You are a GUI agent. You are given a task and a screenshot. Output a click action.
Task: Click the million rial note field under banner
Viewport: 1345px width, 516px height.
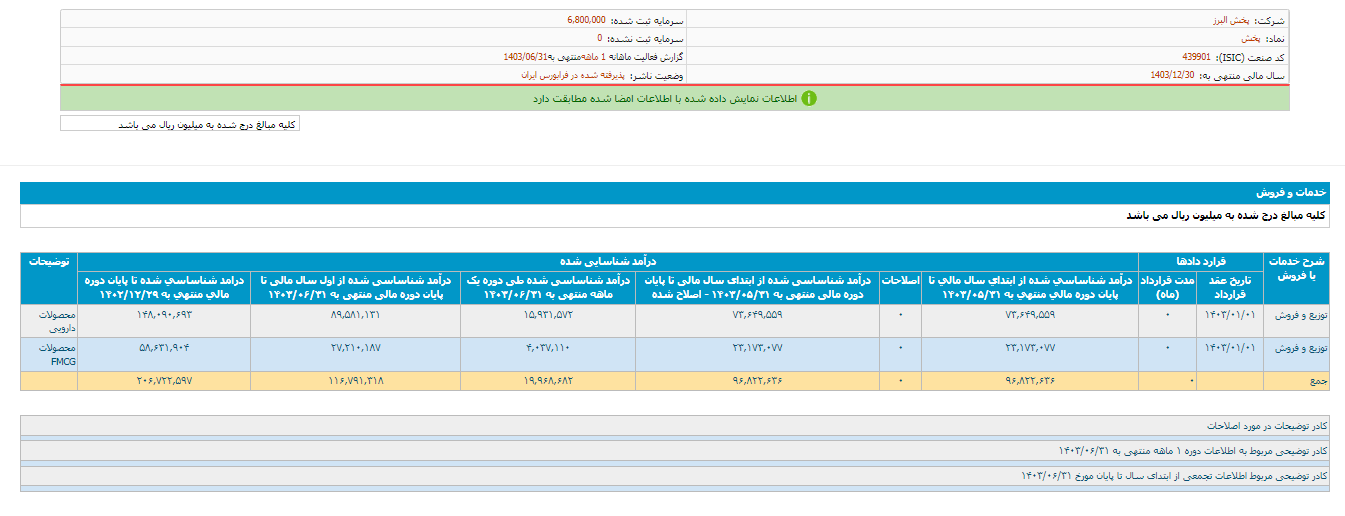click(180, 124)
